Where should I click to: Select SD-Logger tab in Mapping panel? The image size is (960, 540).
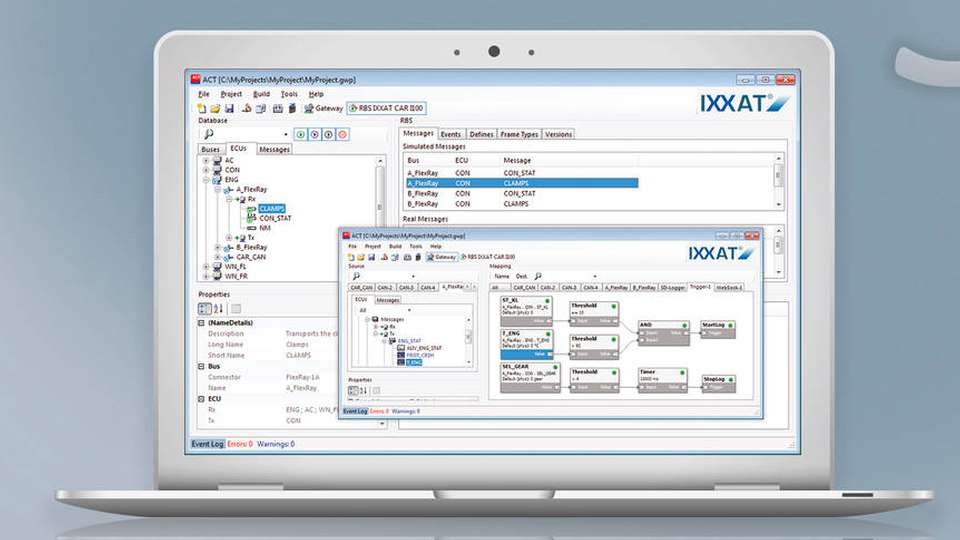(672, 287)
